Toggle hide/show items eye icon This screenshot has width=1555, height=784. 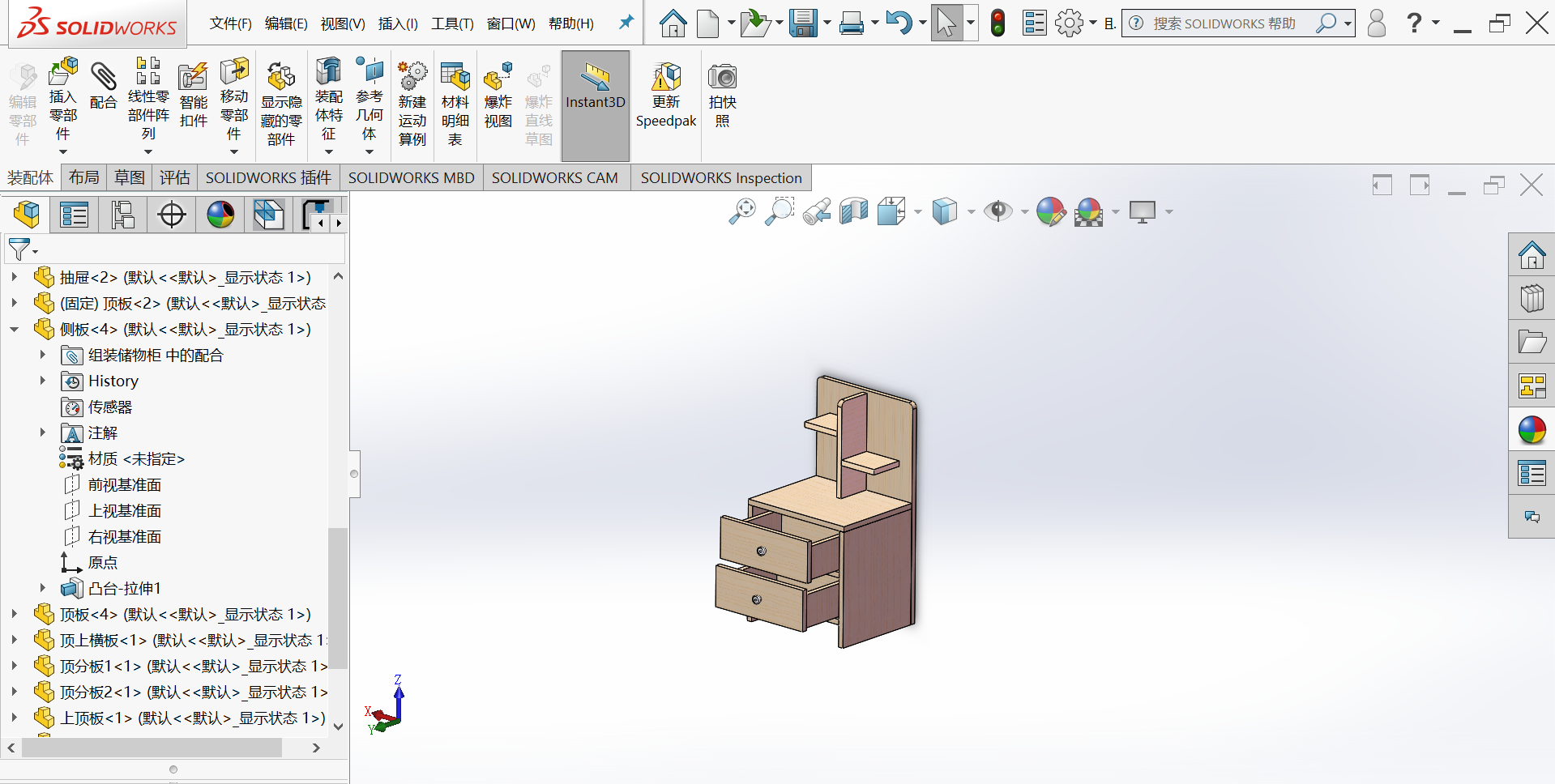pos(998,212)
